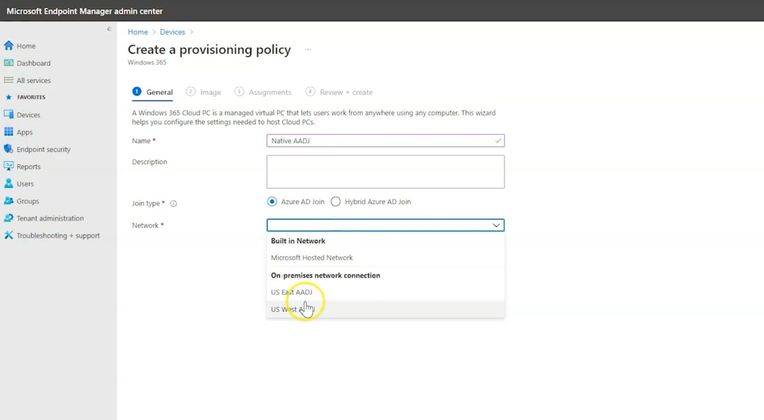
Task: Click the 'Create a provisioning policy' title
Action: point(209,50)
